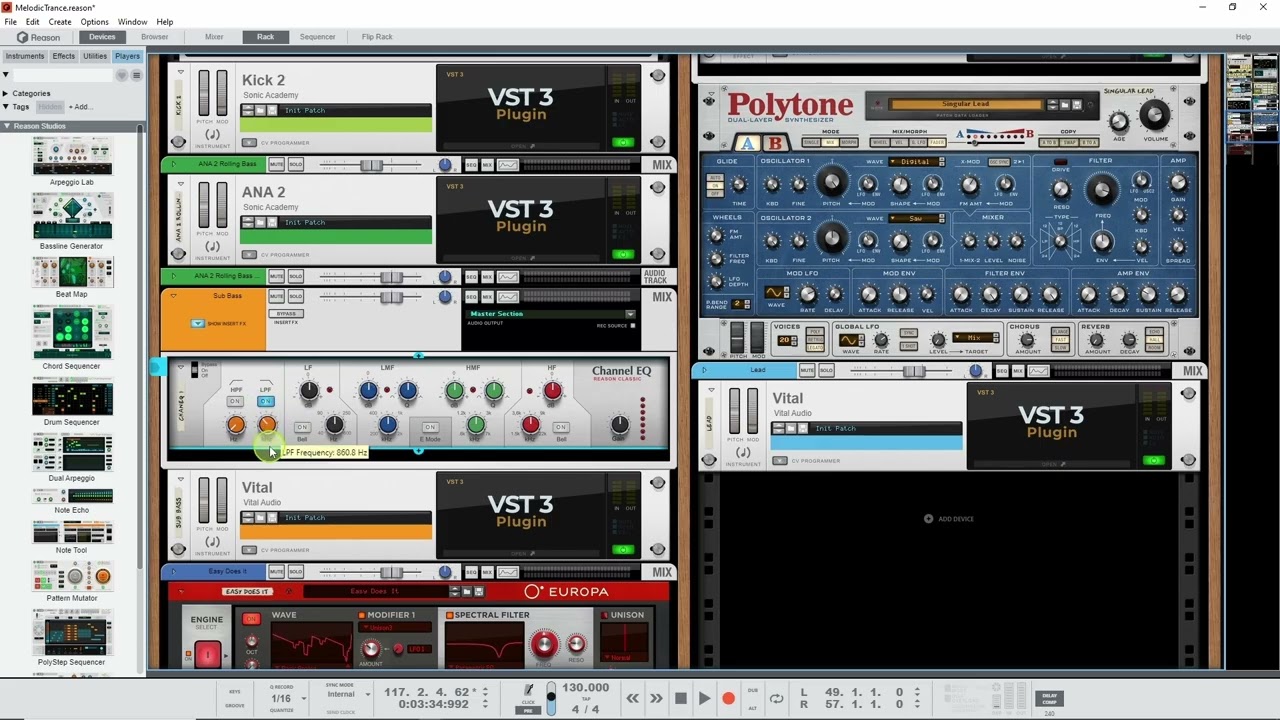Image resolution: width=1280 pixels, height=720 pixels.
Task: Toggle the metronome Click icon
Action: (529, 690)
